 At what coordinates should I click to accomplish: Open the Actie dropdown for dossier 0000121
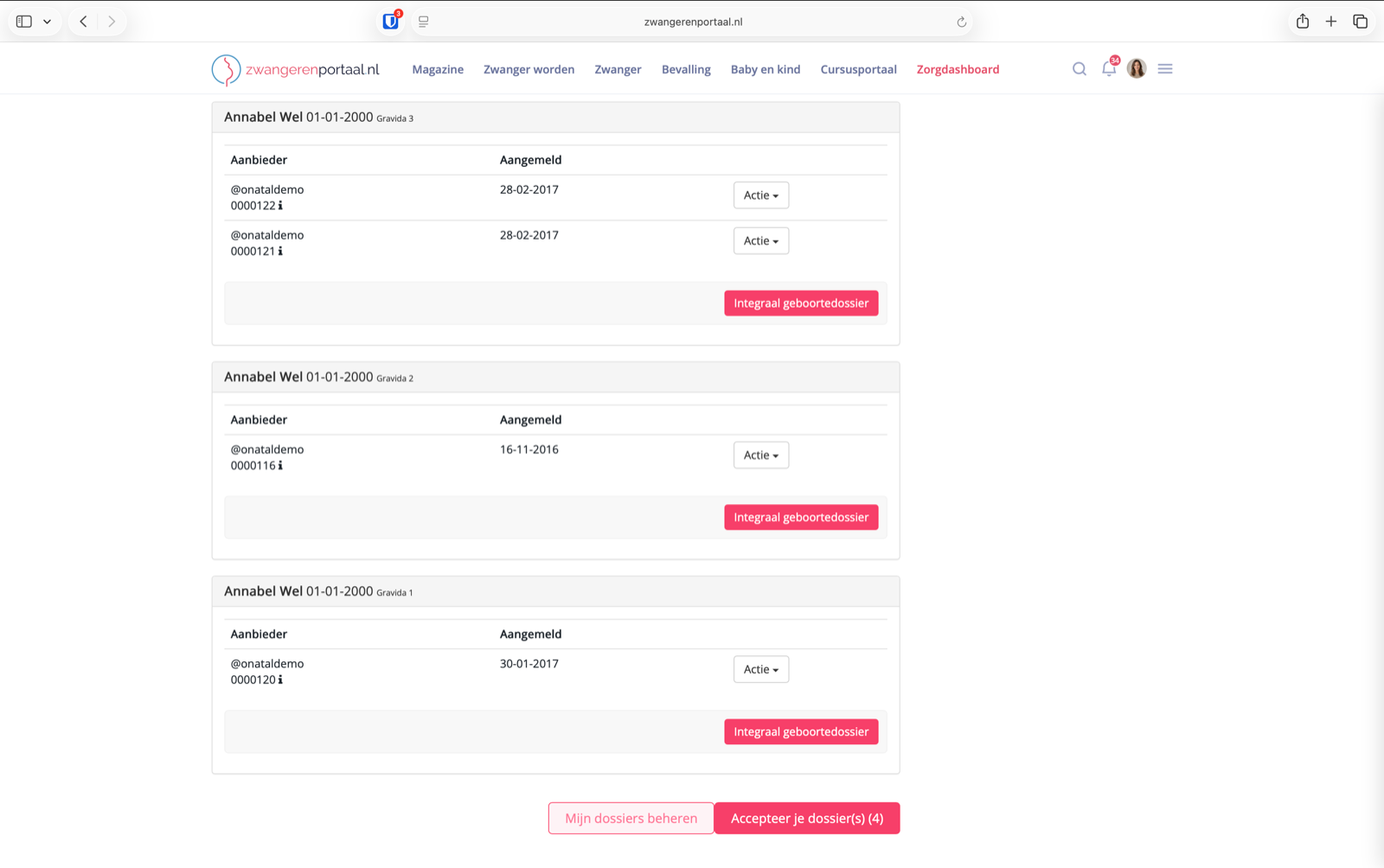[761, 241]
